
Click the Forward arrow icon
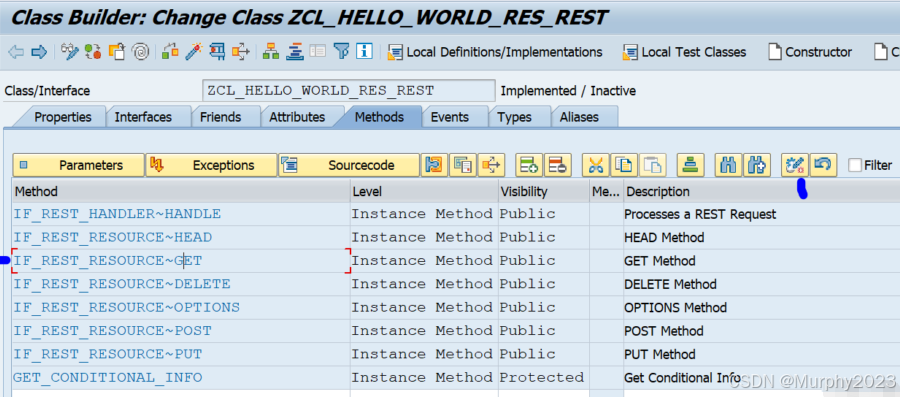[x=38, y=52]
